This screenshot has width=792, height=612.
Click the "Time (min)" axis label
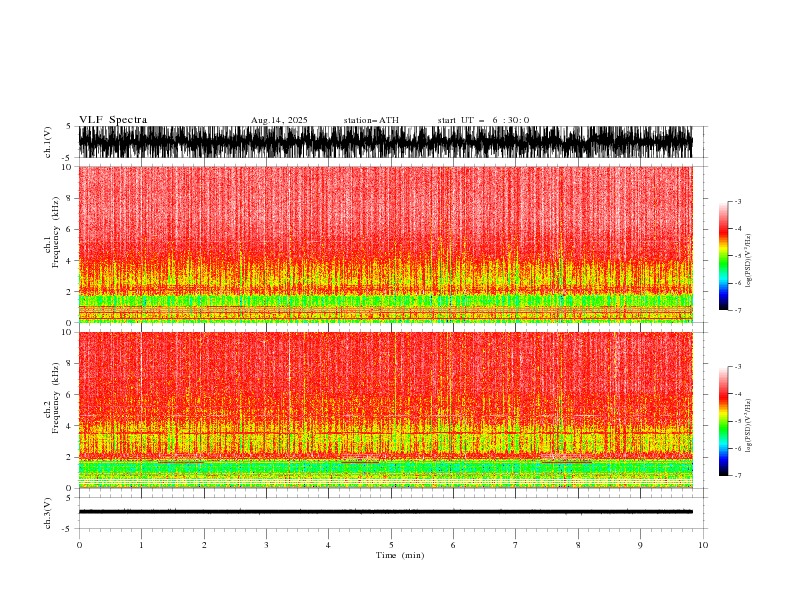tap(400, 555)
